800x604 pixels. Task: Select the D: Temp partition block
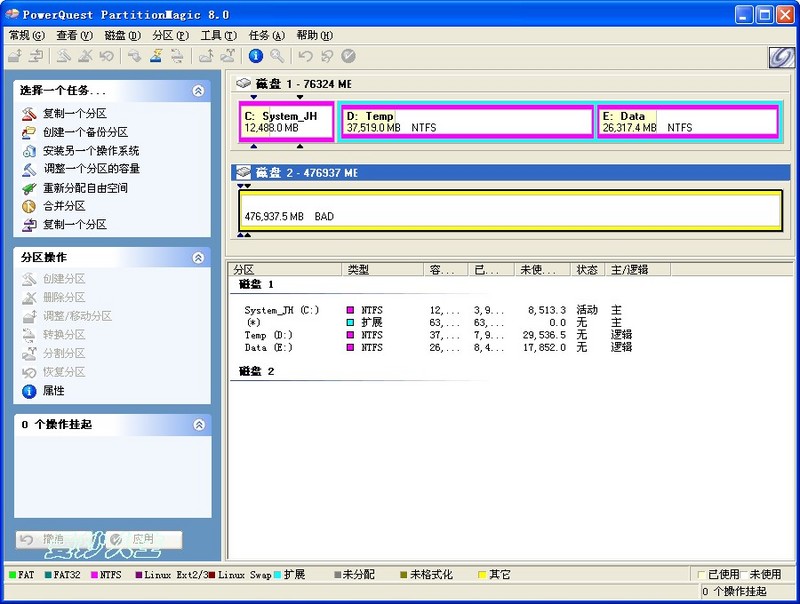point(467,121)
